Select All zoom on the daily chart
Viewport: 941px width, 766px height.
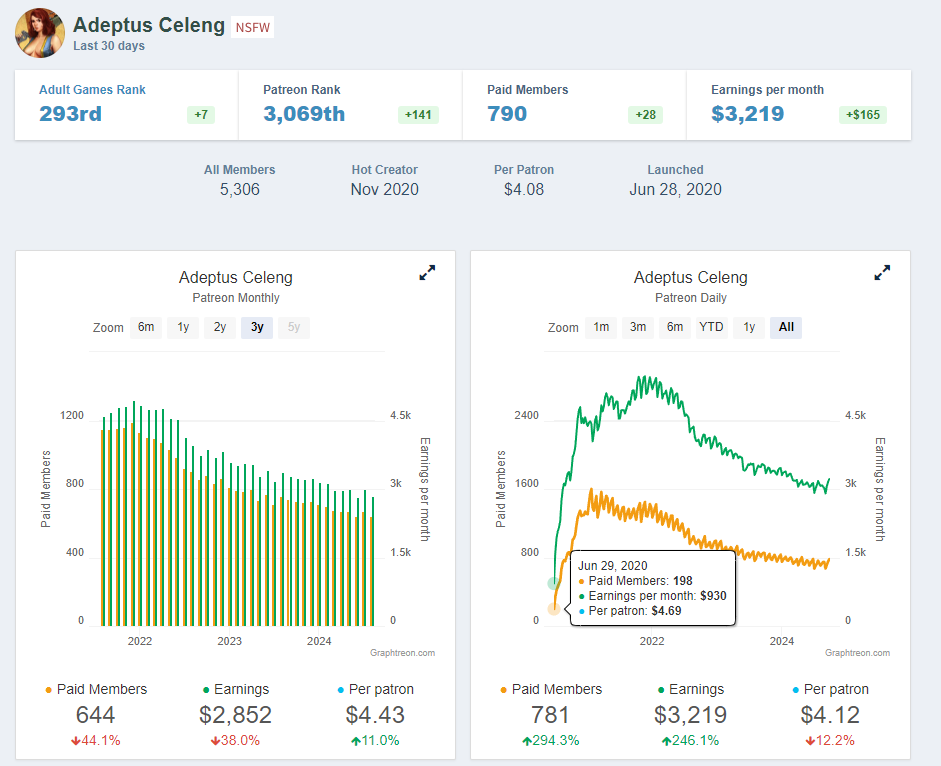786,327
